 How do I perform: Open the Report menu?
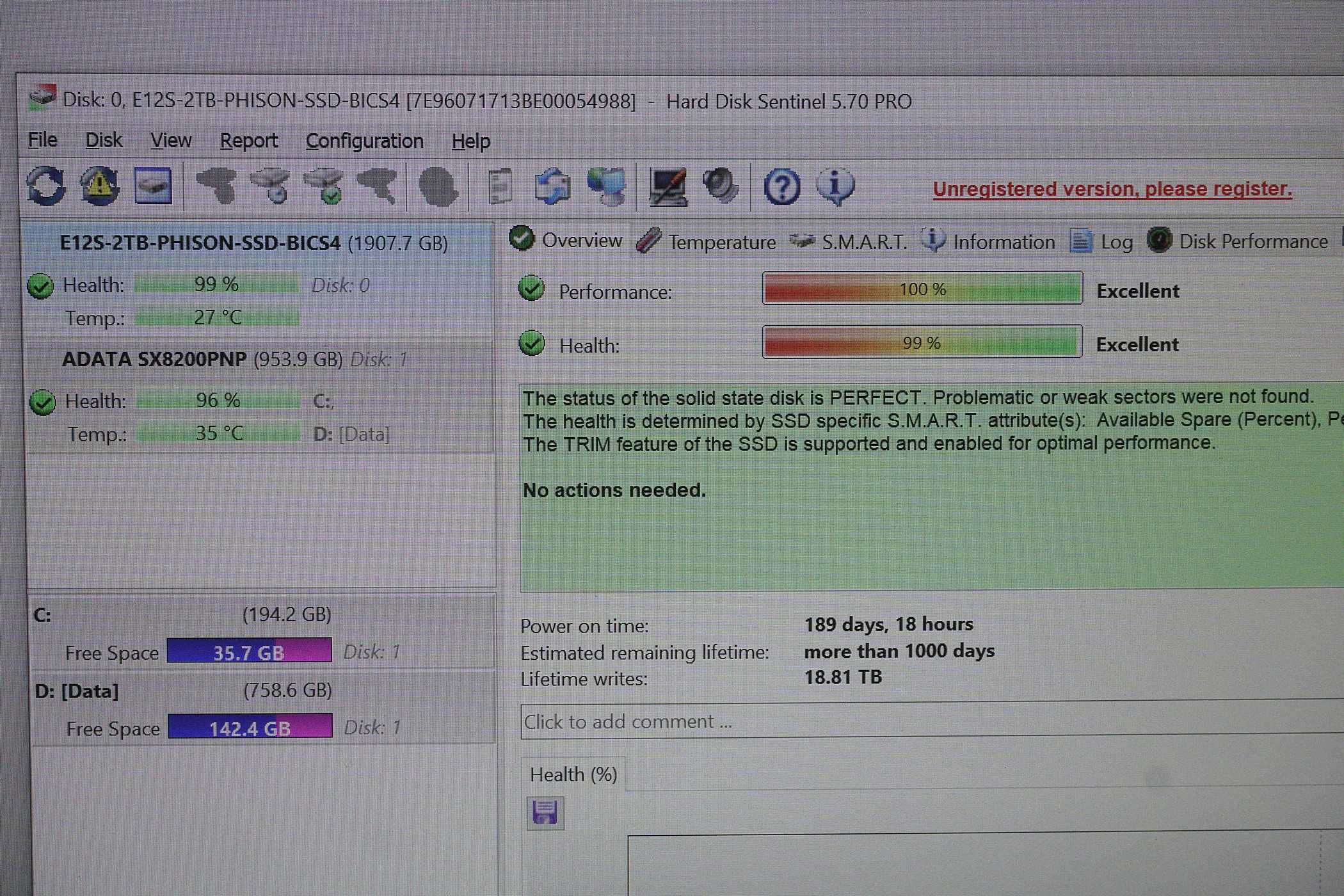248,141
